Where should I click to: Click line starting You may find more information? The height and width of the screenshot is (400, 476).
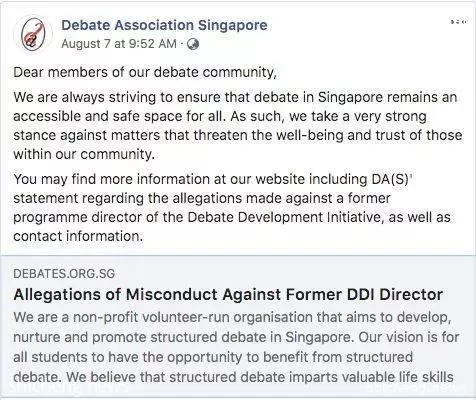pos(213,180)
